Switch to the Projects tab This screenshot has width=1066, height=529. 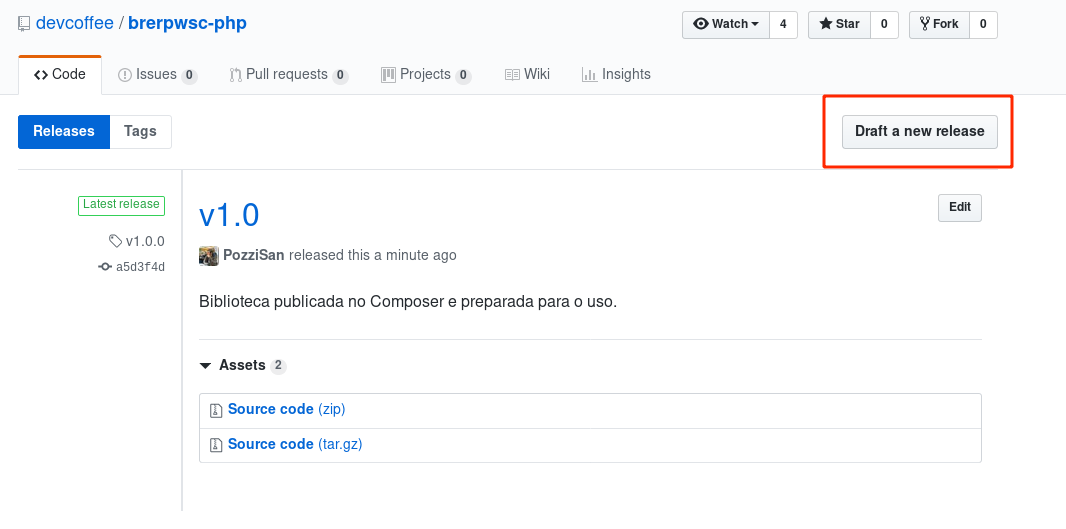tap(426, 75)
